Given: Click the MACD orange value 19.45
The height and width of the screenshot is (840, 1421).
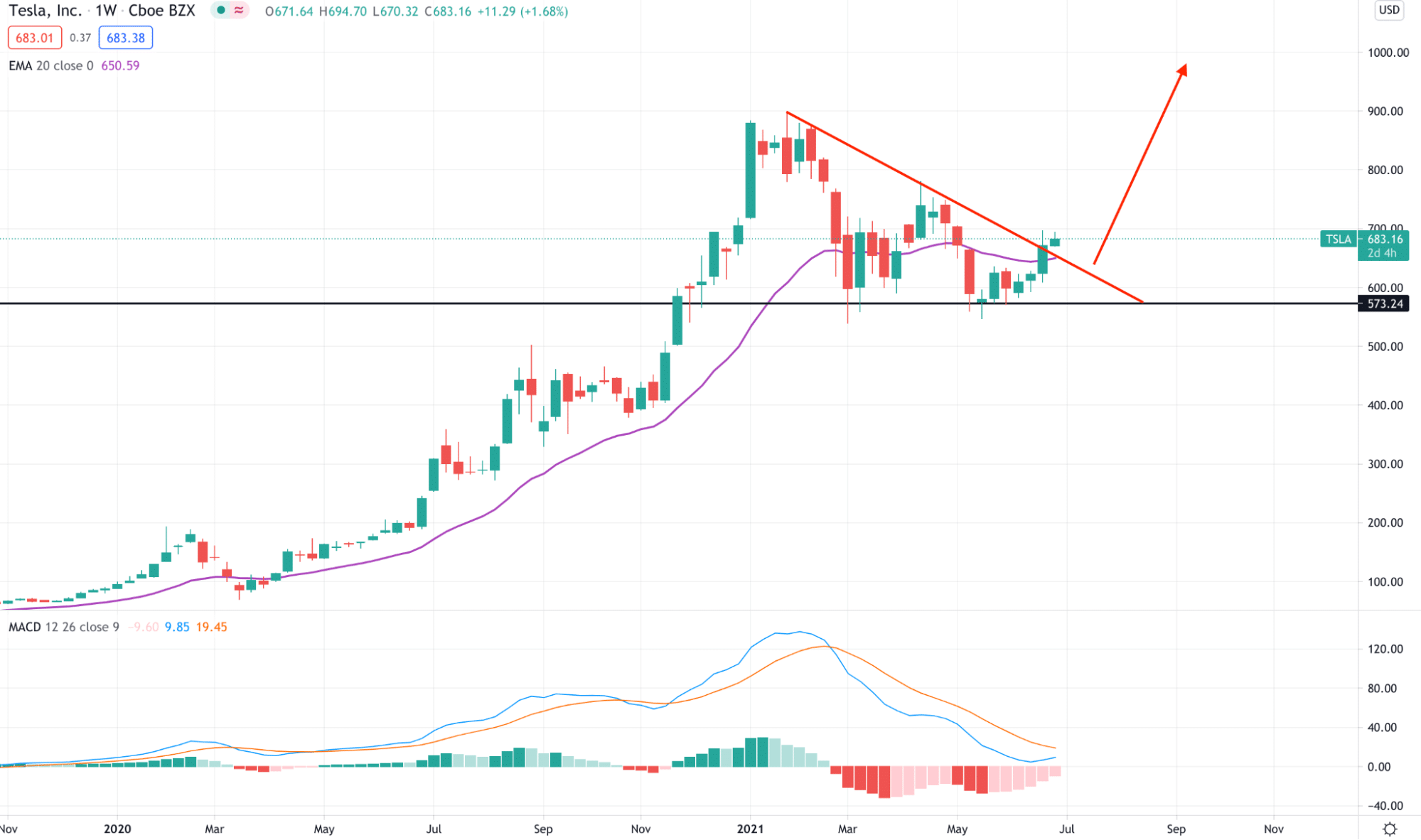Looking at the screenshot, I should 212,627.
